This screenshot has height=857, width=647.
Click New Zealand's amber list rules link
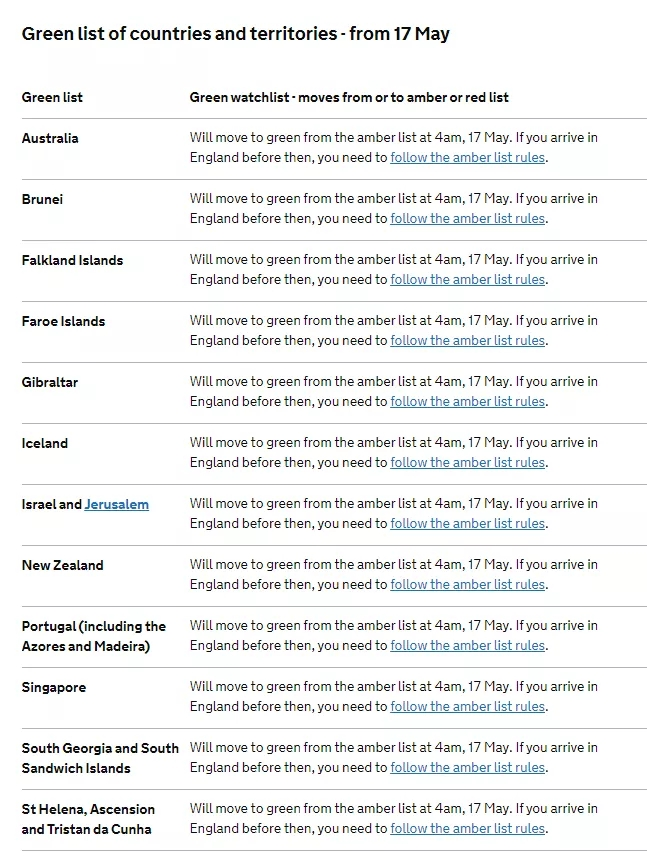(x=468, y=584)
